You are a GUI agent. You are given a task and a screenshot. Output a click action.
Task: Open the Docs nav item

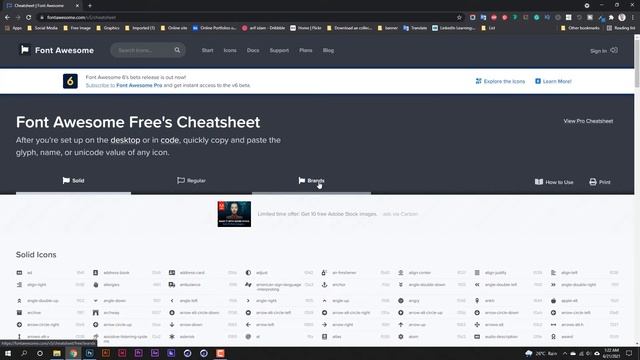click(253, 51)
